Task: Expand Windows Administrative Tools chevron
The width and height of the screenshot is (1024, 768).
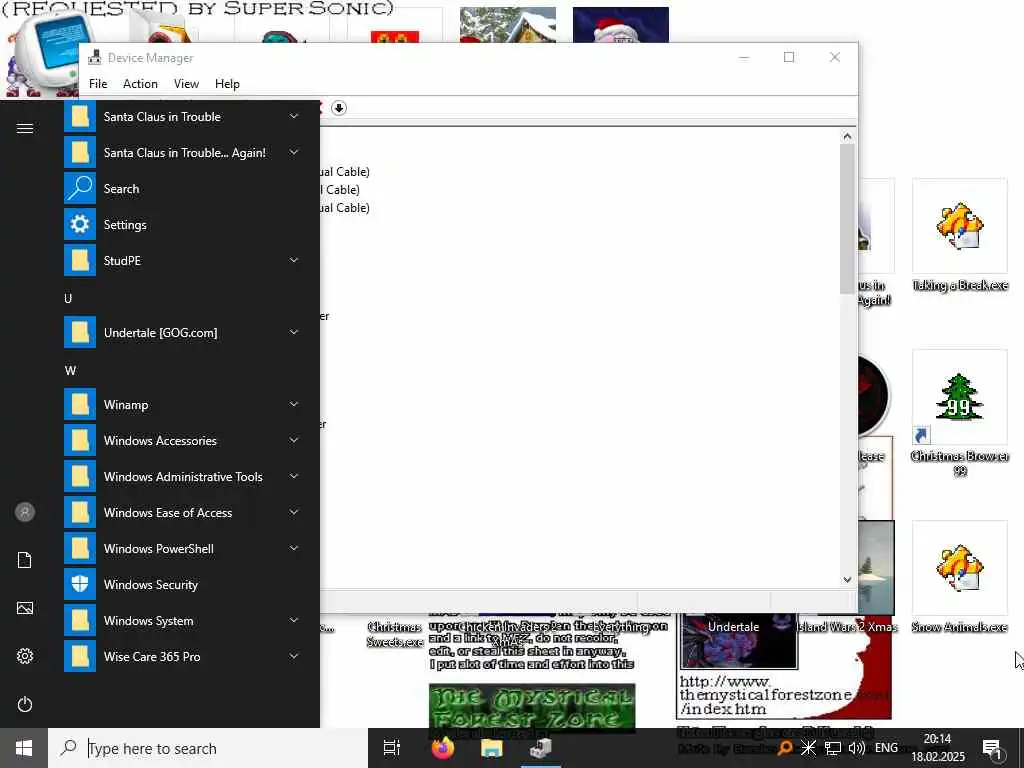Action: pos(294,476)
